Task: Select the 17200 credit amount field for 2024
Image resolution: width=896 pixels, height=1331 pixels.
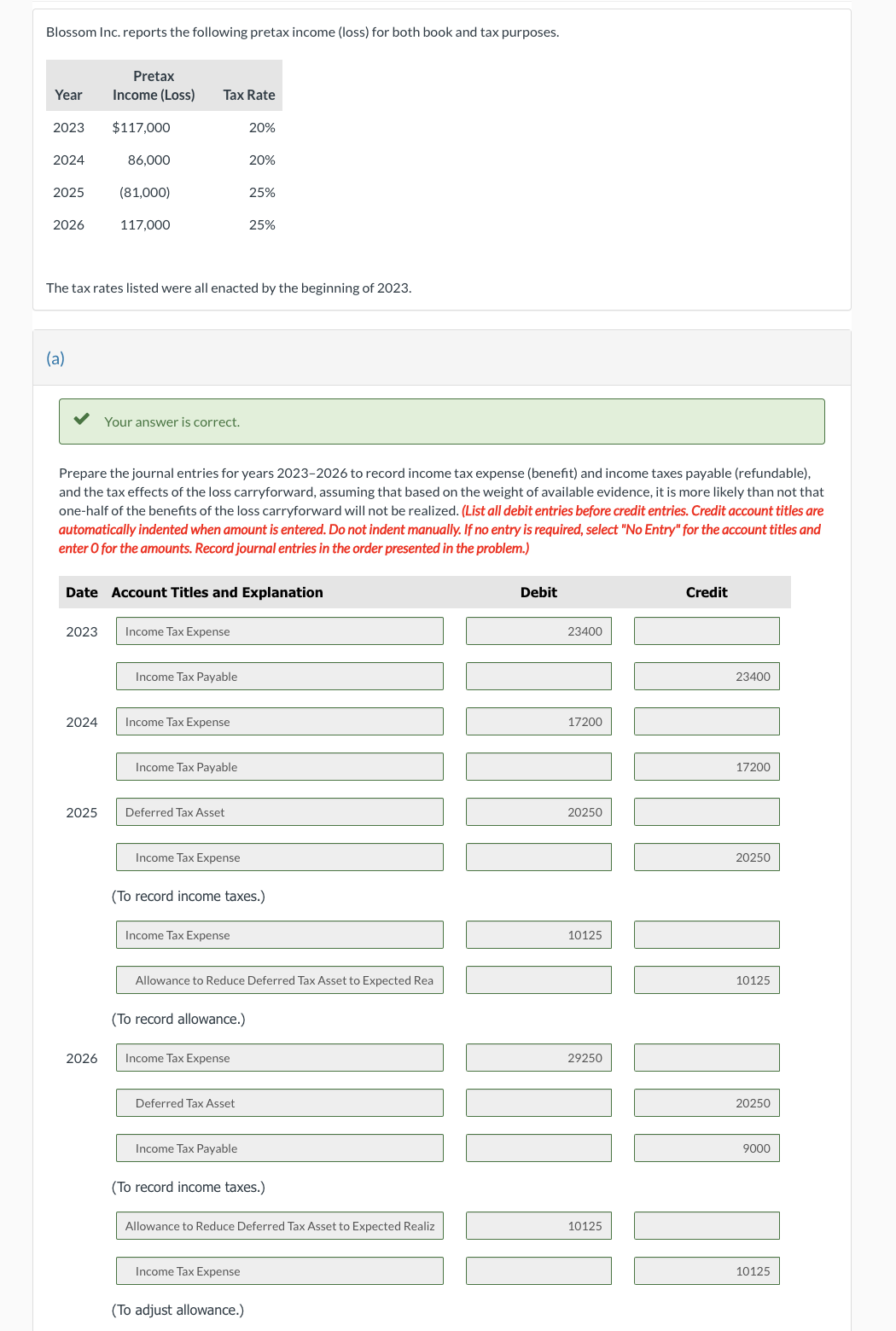Action: [x=707, y=766]
